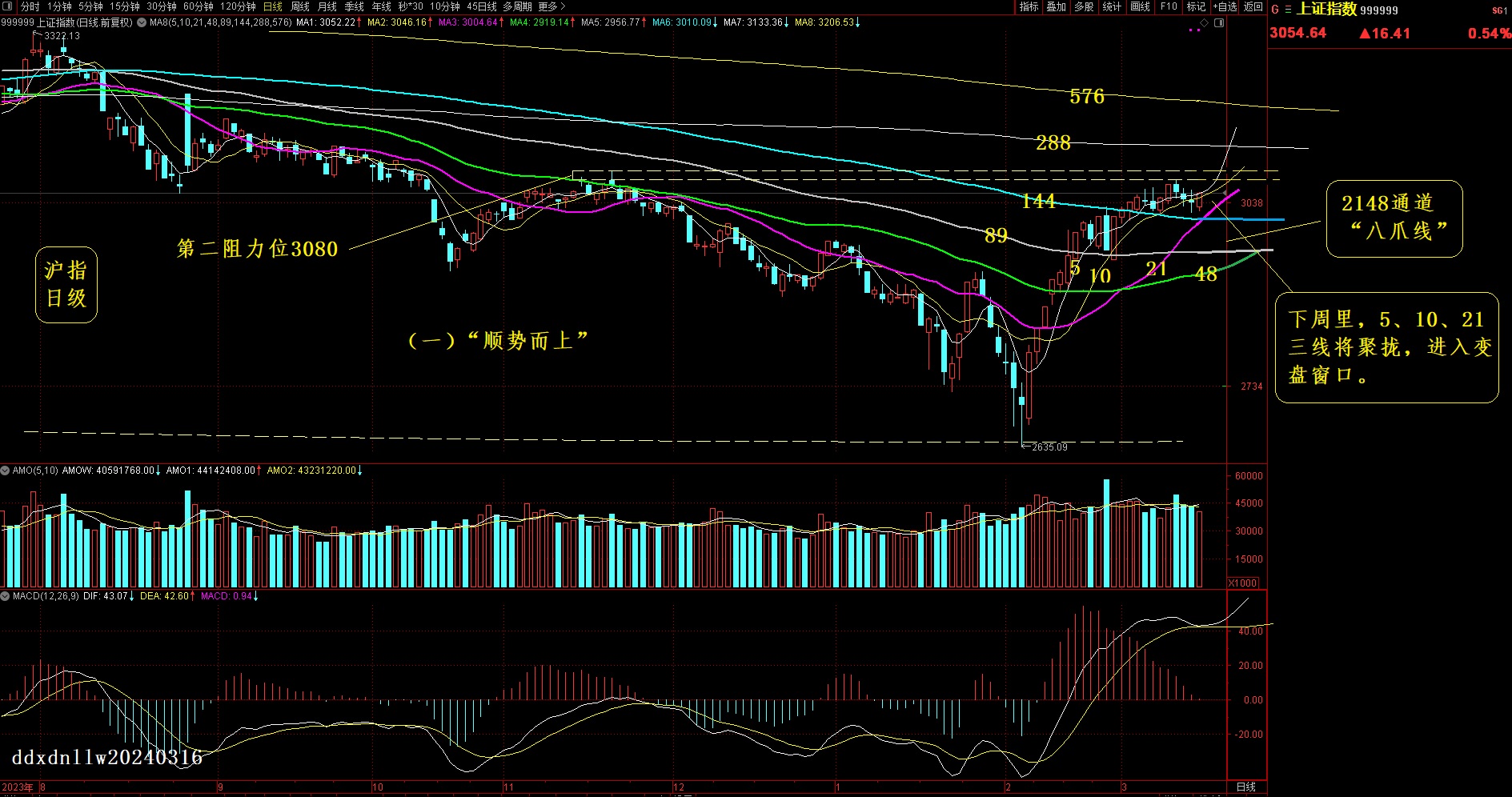Click the 返回 back button
The width and height of the screenshot is (1512, 797).
(x=1253, y=6)
